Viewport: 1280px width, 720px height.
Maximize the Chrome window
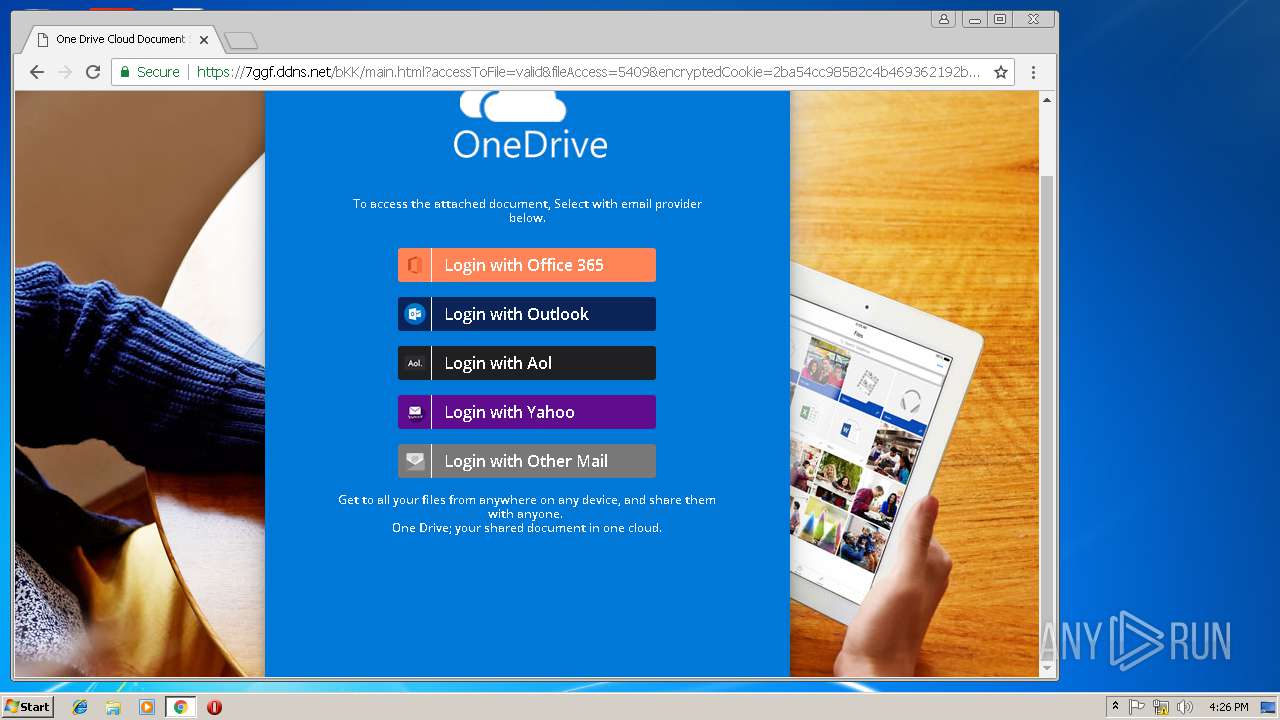pyautogui.click(x=1000, y=19)
